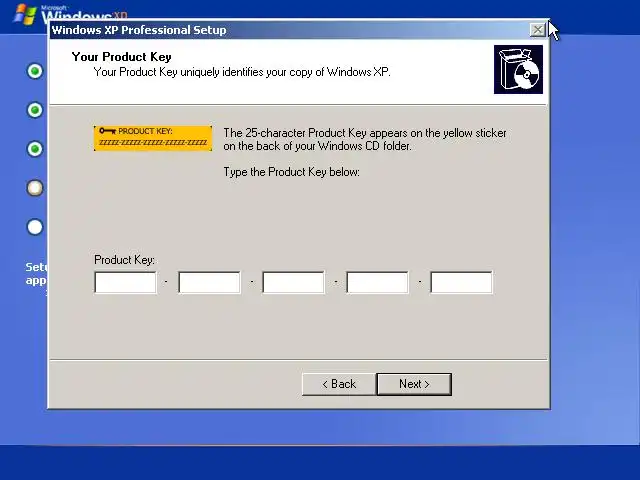The image size is (640, 480).
Task: Click the yellow Product Key sticker image
Action: click(x=153, y=138)
